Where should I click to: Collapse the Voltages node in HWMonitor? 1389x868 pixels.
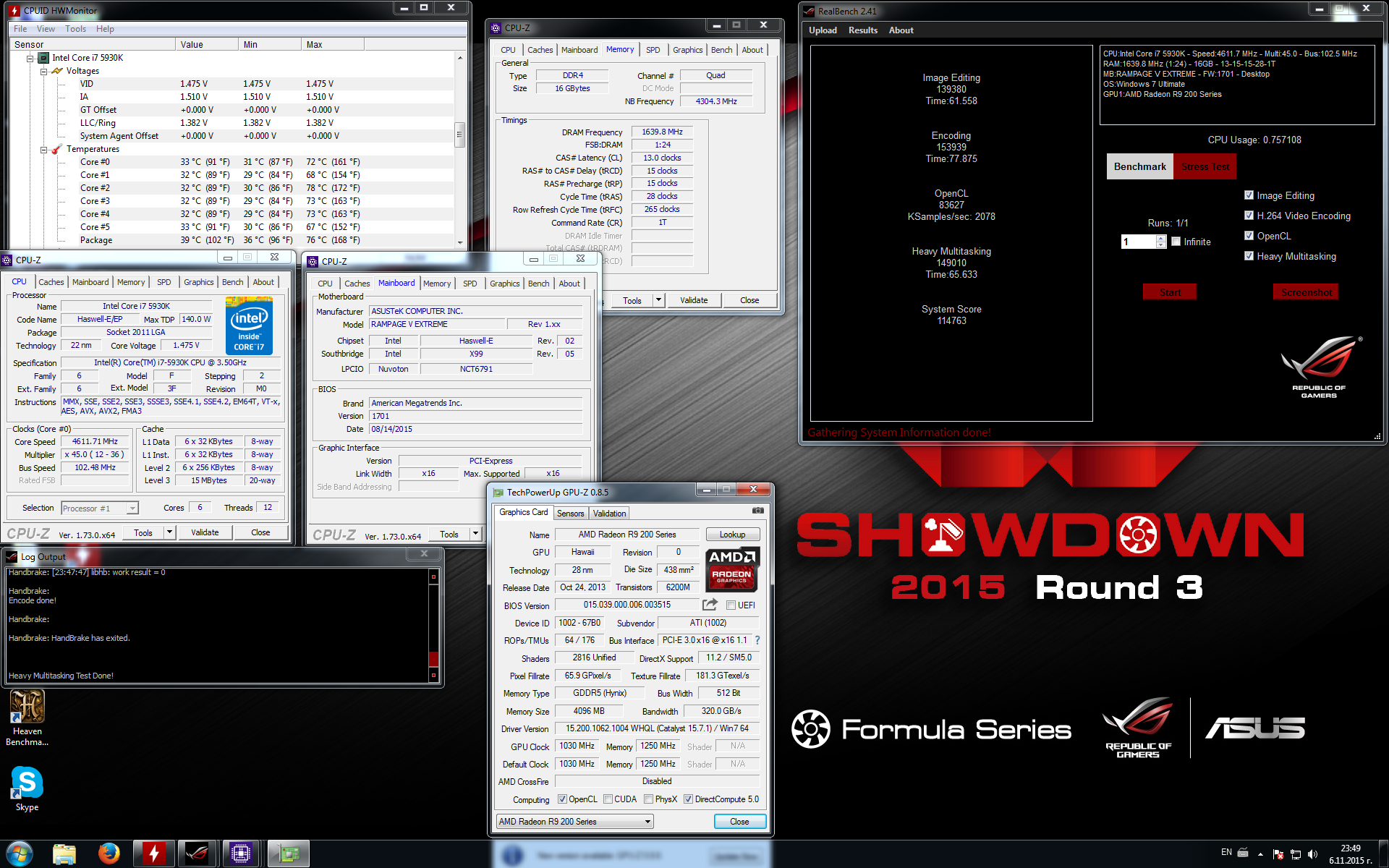43,72
